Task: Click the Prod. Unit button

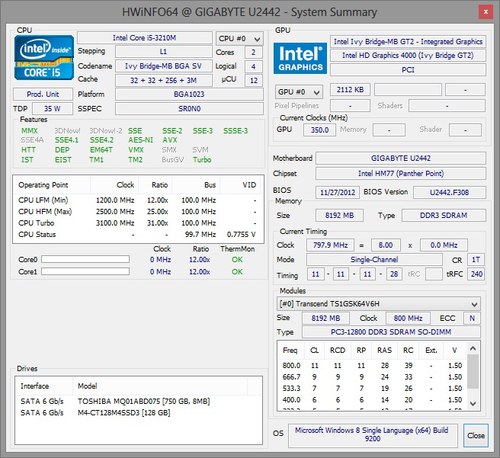Action: pyautogui.click(x=43, y=94)
